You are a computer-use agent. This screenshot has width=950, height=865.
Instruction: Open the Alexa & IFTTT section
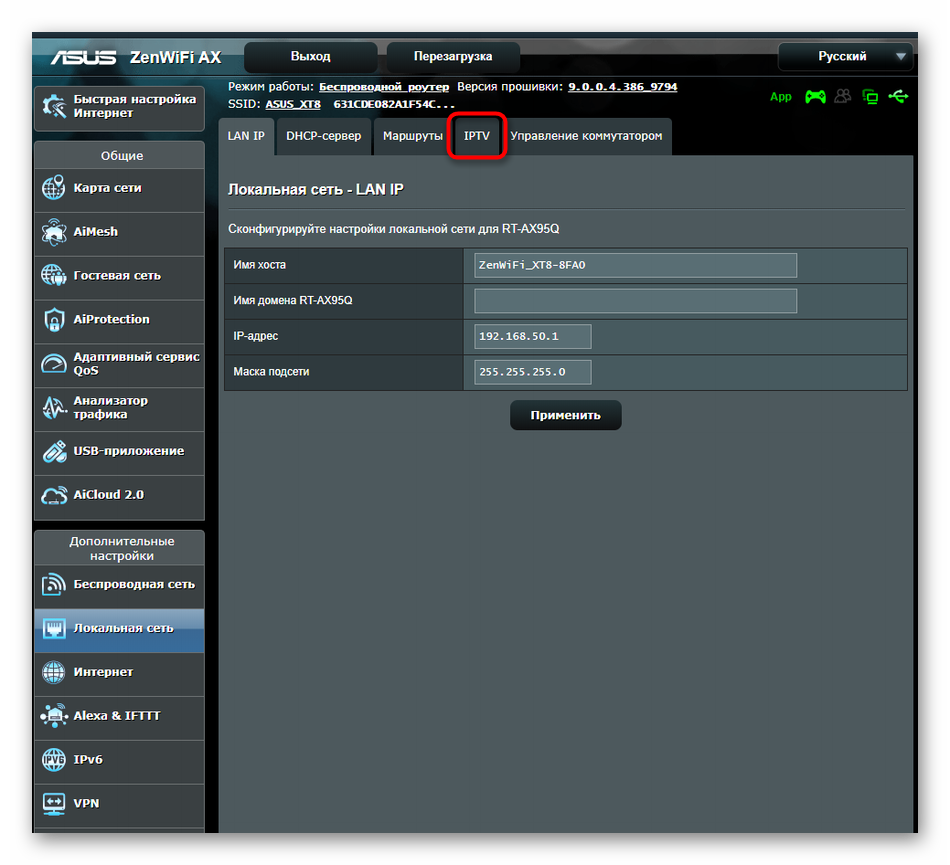pyautogui.click(x=119, y=716)
